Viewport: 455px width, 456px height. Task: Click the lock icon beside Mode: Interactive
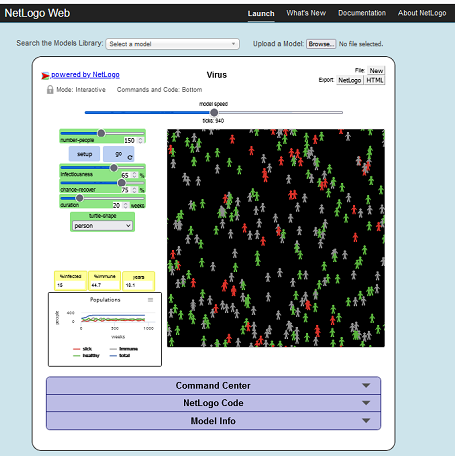pyautogui.click(x=50, y=90)
